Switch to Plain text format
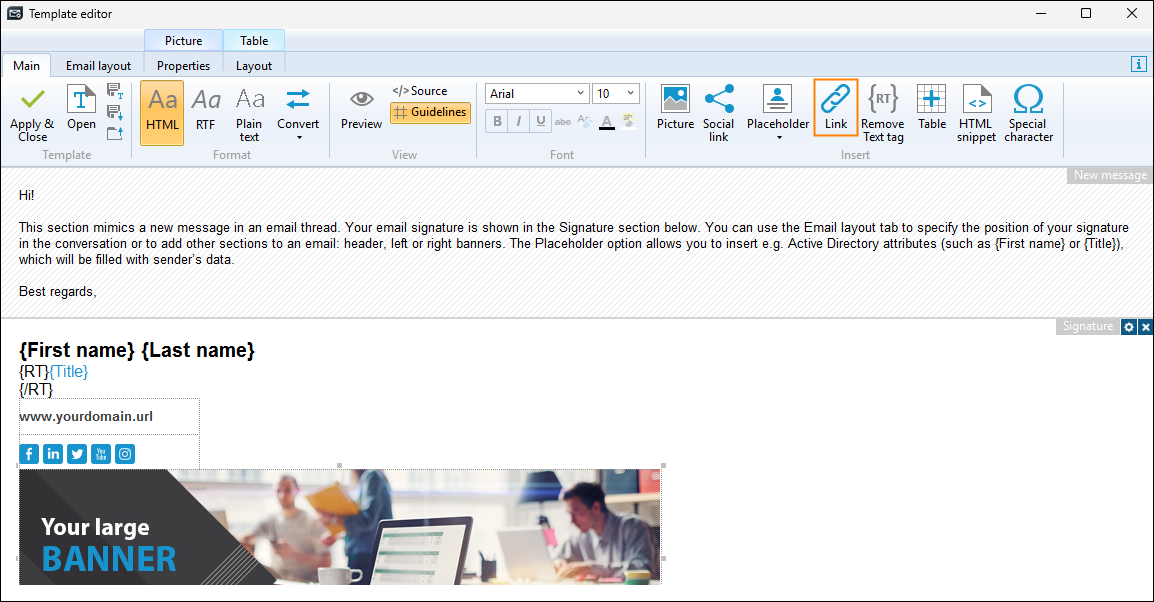 249,114
